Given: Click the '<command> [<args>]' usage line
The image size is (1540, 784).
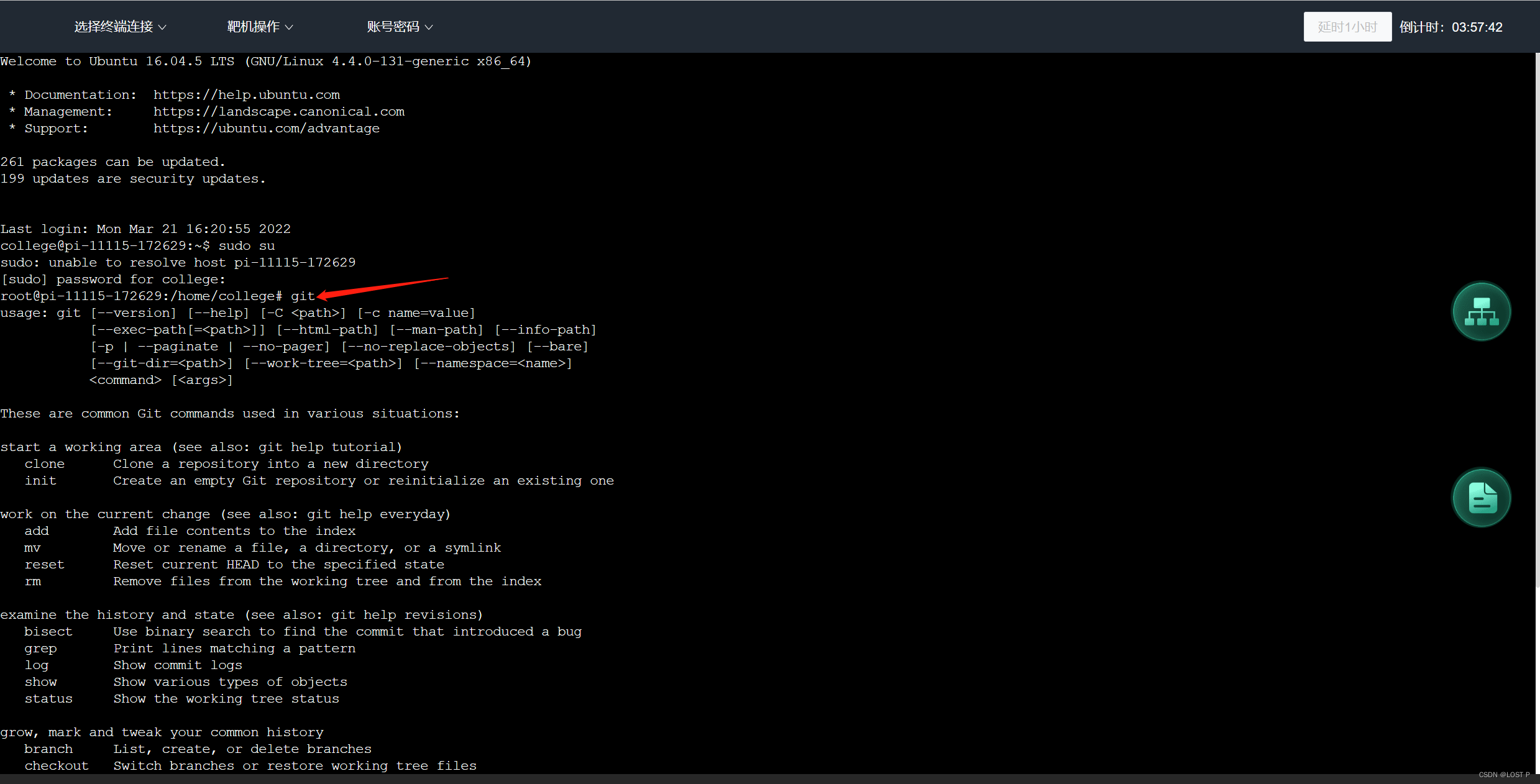Looking at the screenshot, I should (161, 380).
